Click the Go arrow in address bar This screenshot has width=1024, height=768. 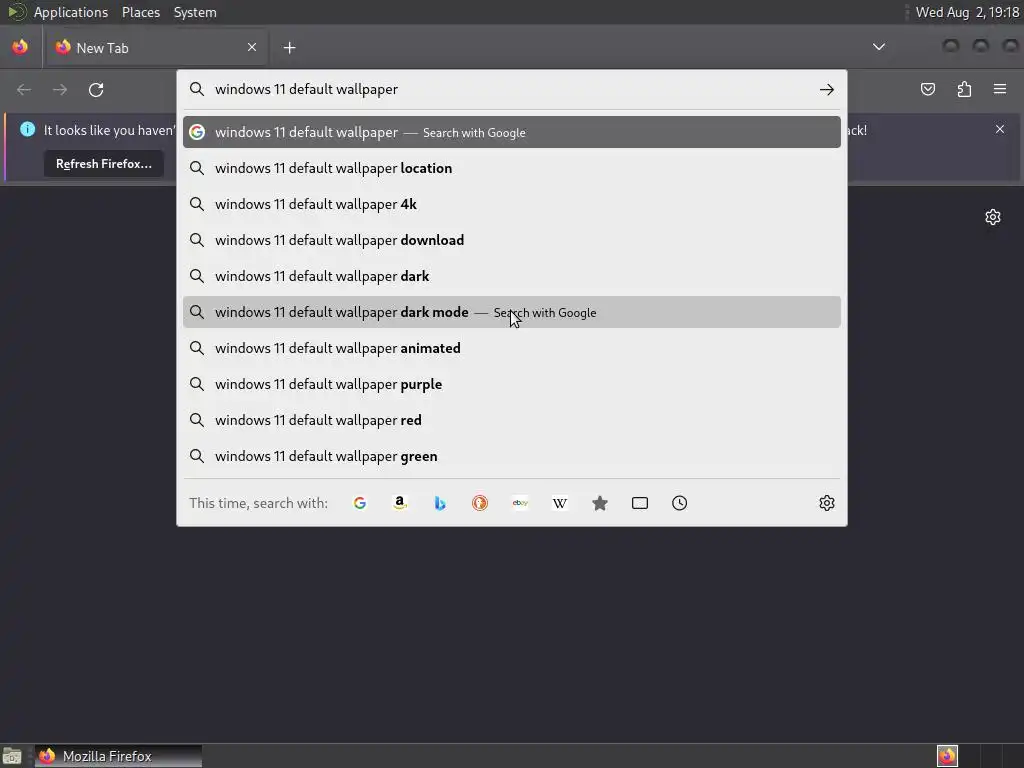tap(827, 89)
